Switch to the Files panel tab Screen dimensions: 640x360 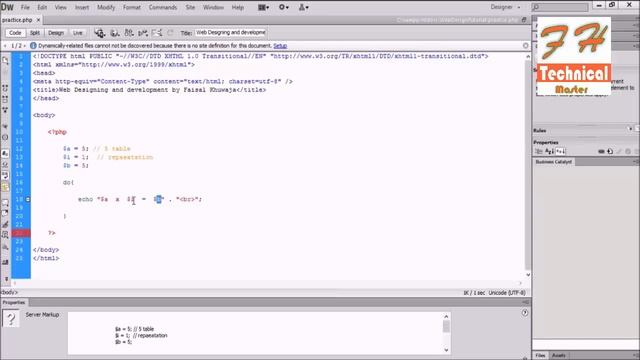coord(540,356)
